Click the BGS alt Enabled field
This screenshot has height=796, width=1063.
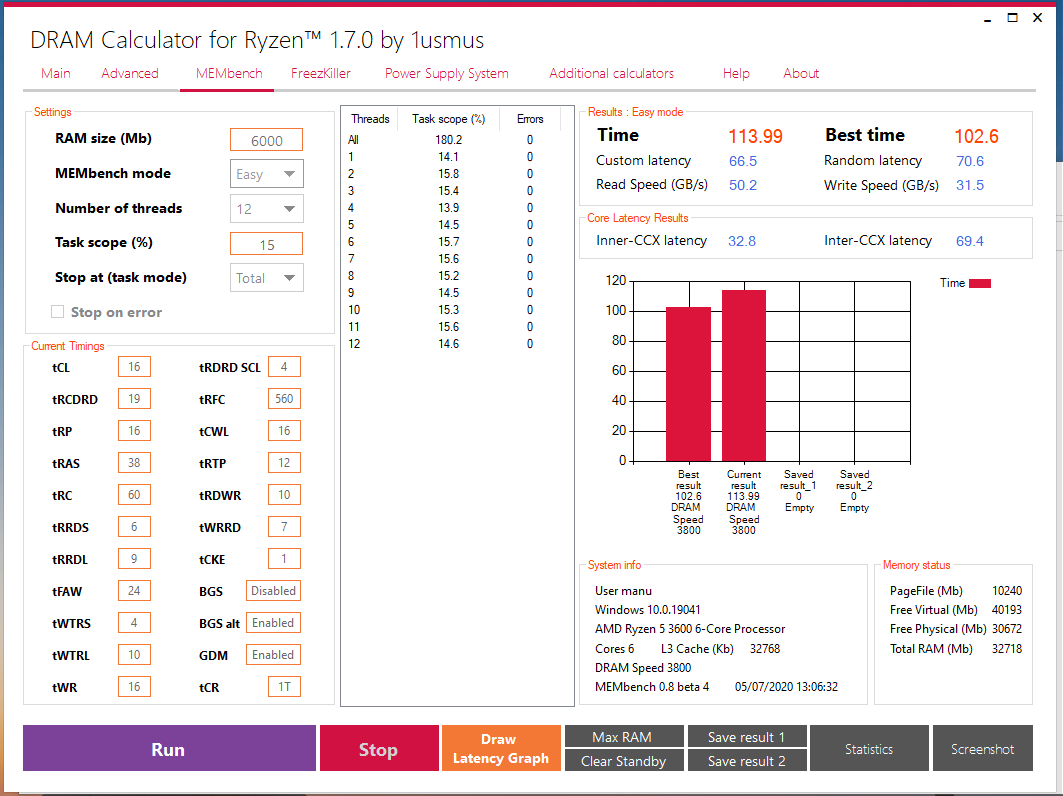pos(273,622)
